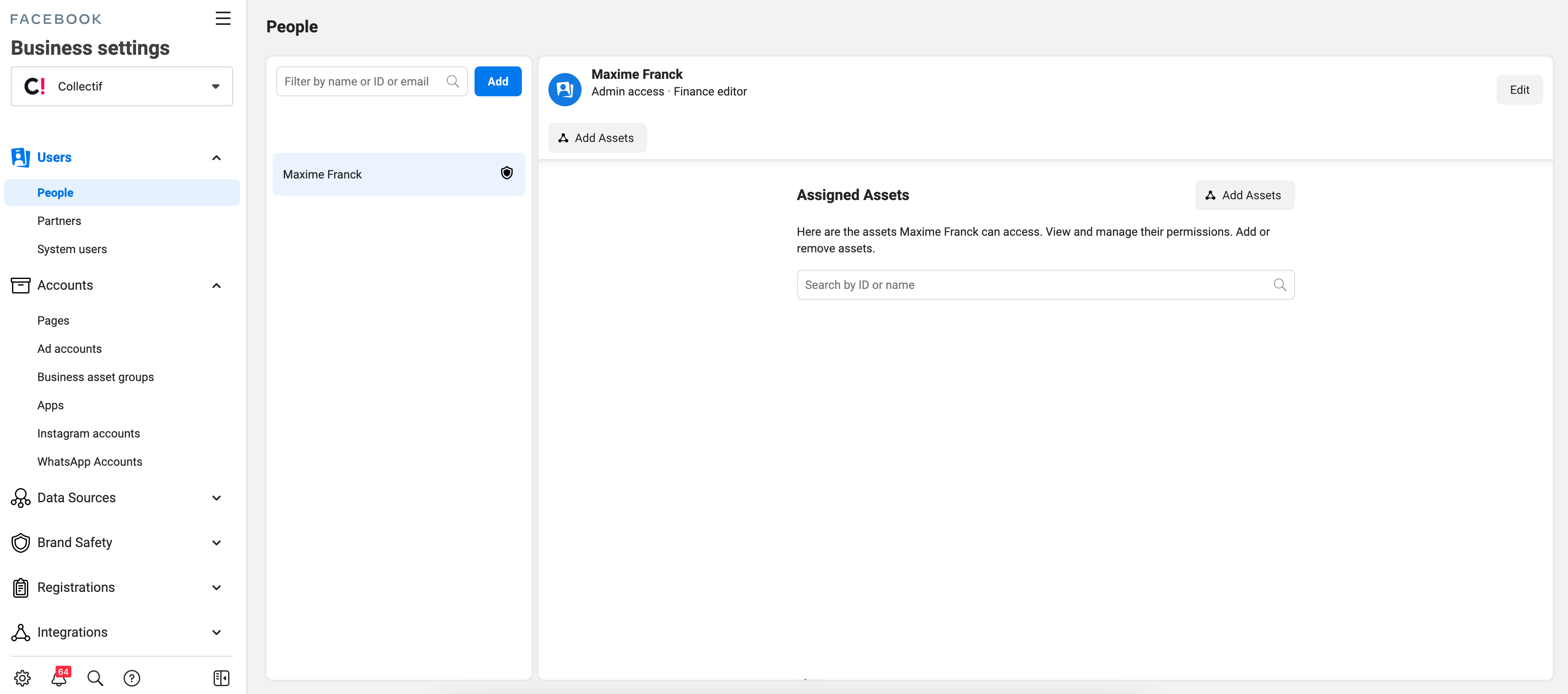Viewport: 1568px width, 694px height.
Task: Go to Ad accounts
Action: (x=69, y=349)
